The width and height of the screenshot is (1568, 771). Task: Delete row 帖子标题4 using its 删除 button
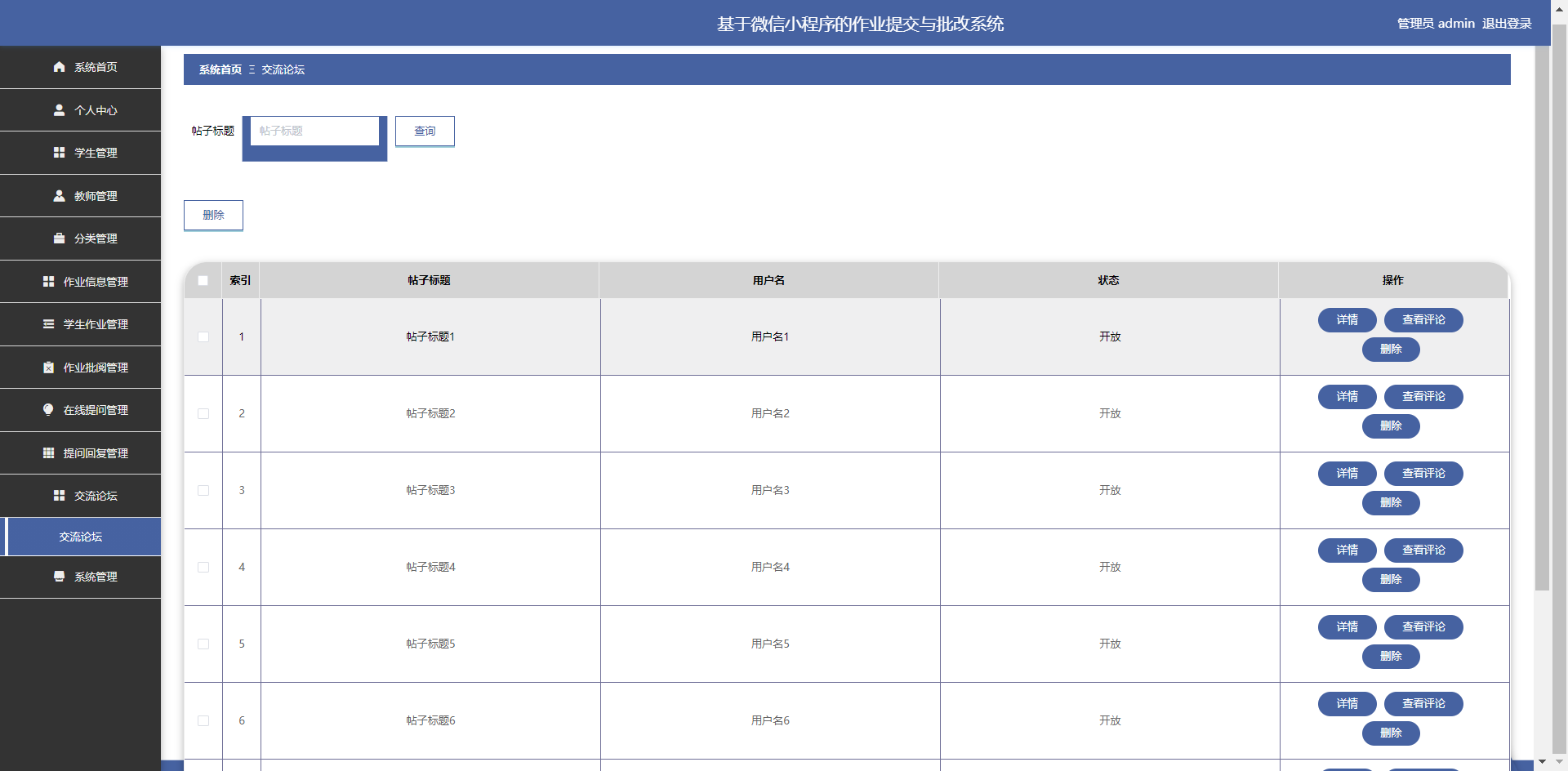(x=1391, y=580)
